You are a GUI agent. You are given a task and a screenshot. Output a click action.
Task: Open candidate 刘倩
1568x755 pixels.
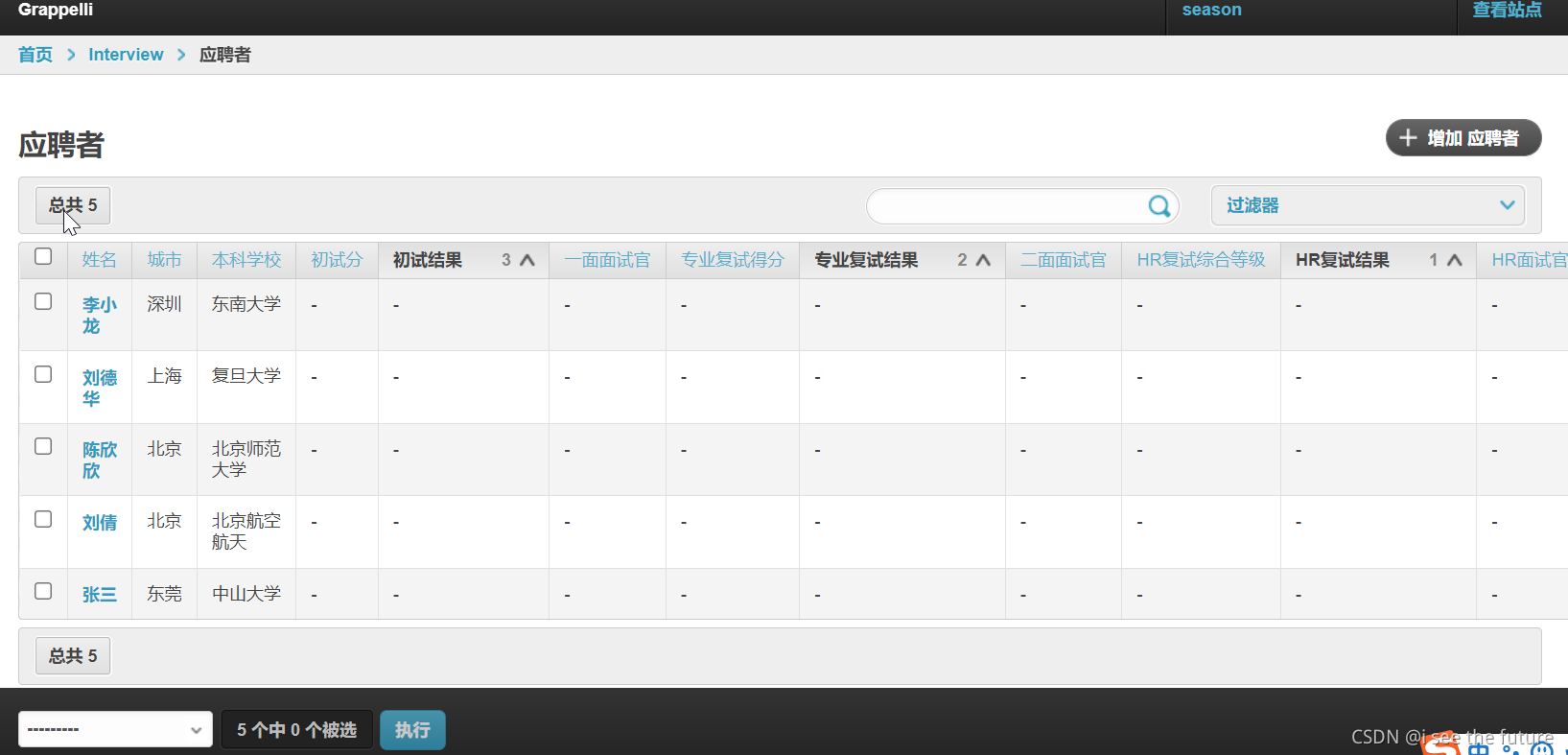pyautogui.click(x=100, y=523)
